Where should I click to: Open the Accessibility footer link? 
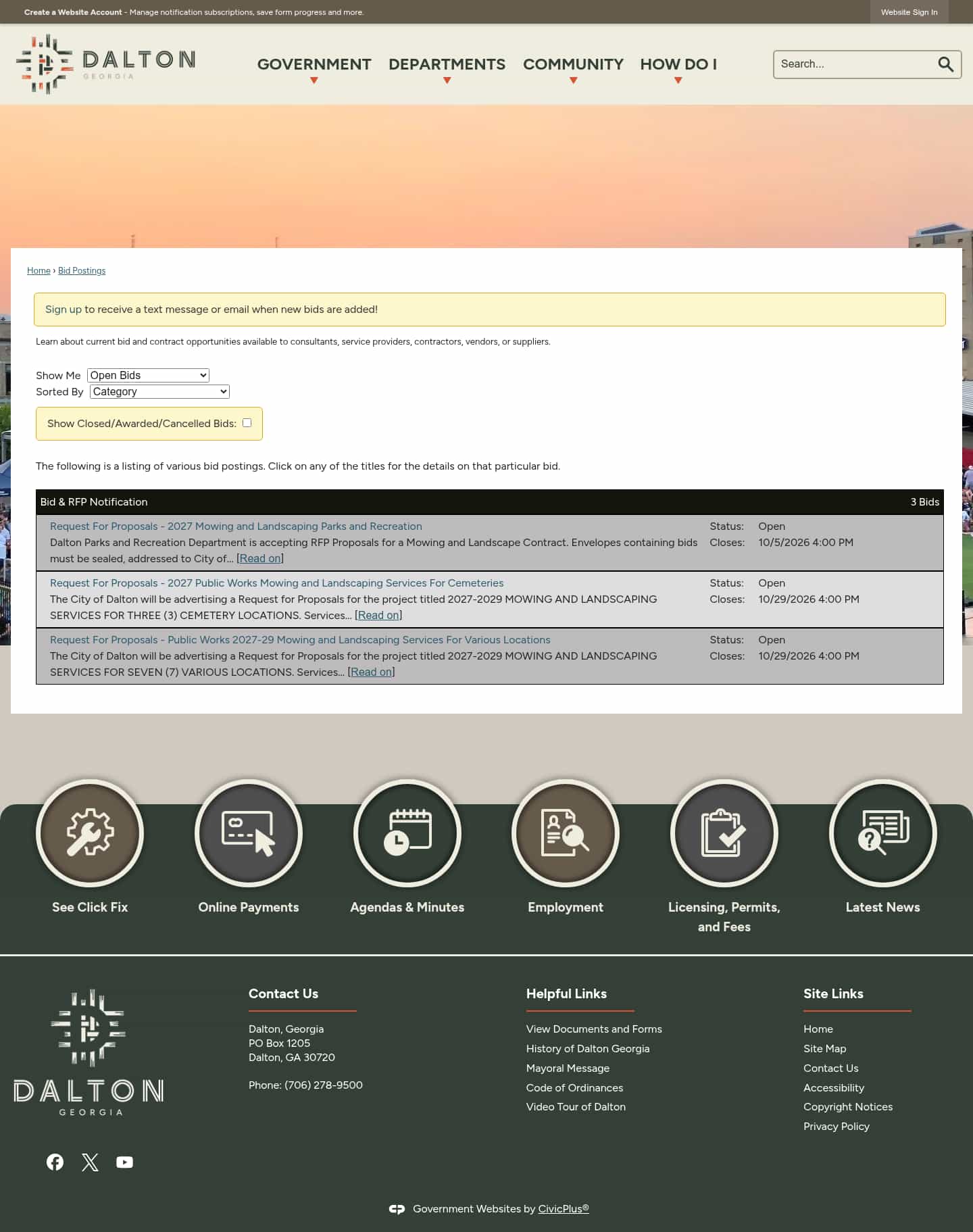point(834,1088)
